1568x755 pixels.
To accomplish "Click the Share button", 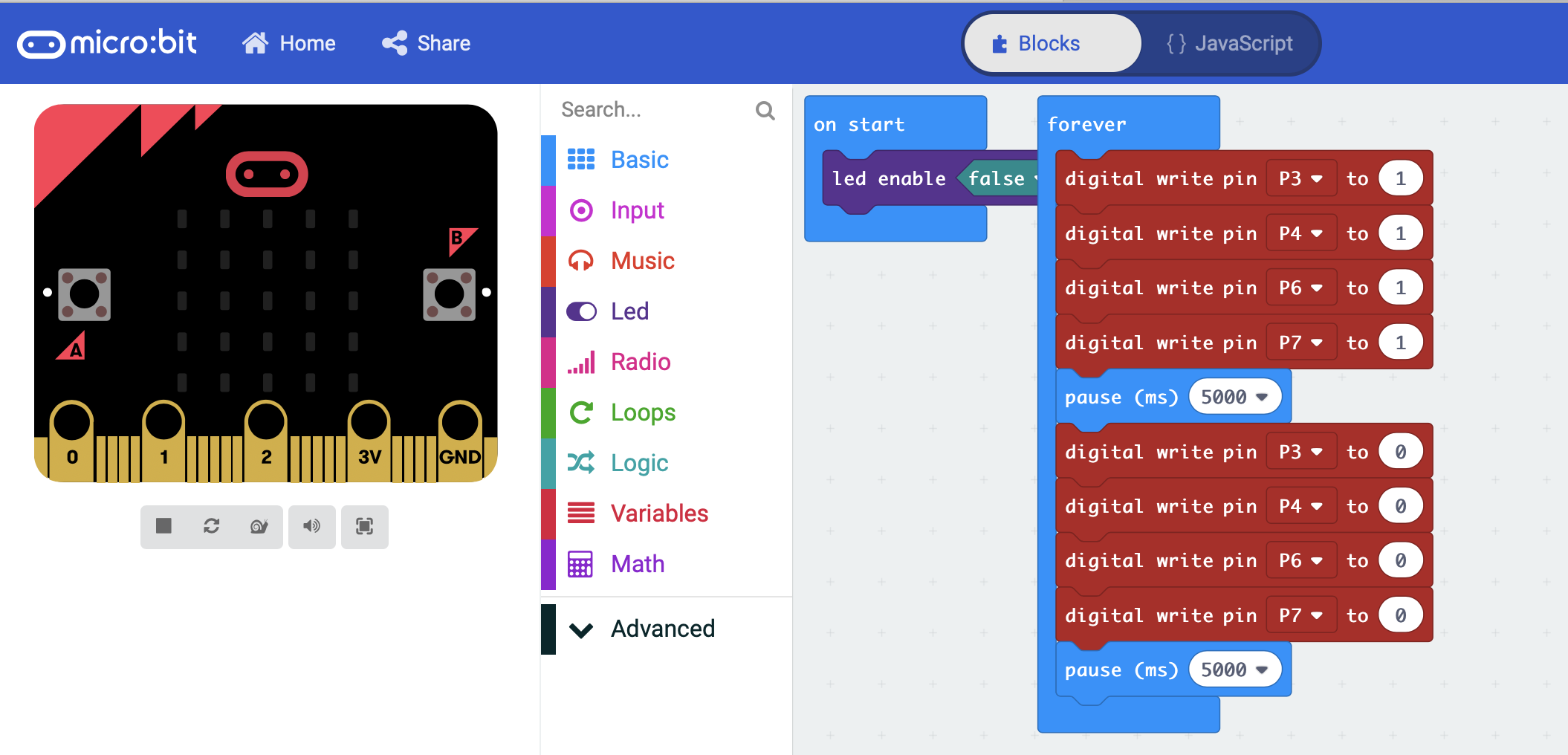I will pos(427,44).
